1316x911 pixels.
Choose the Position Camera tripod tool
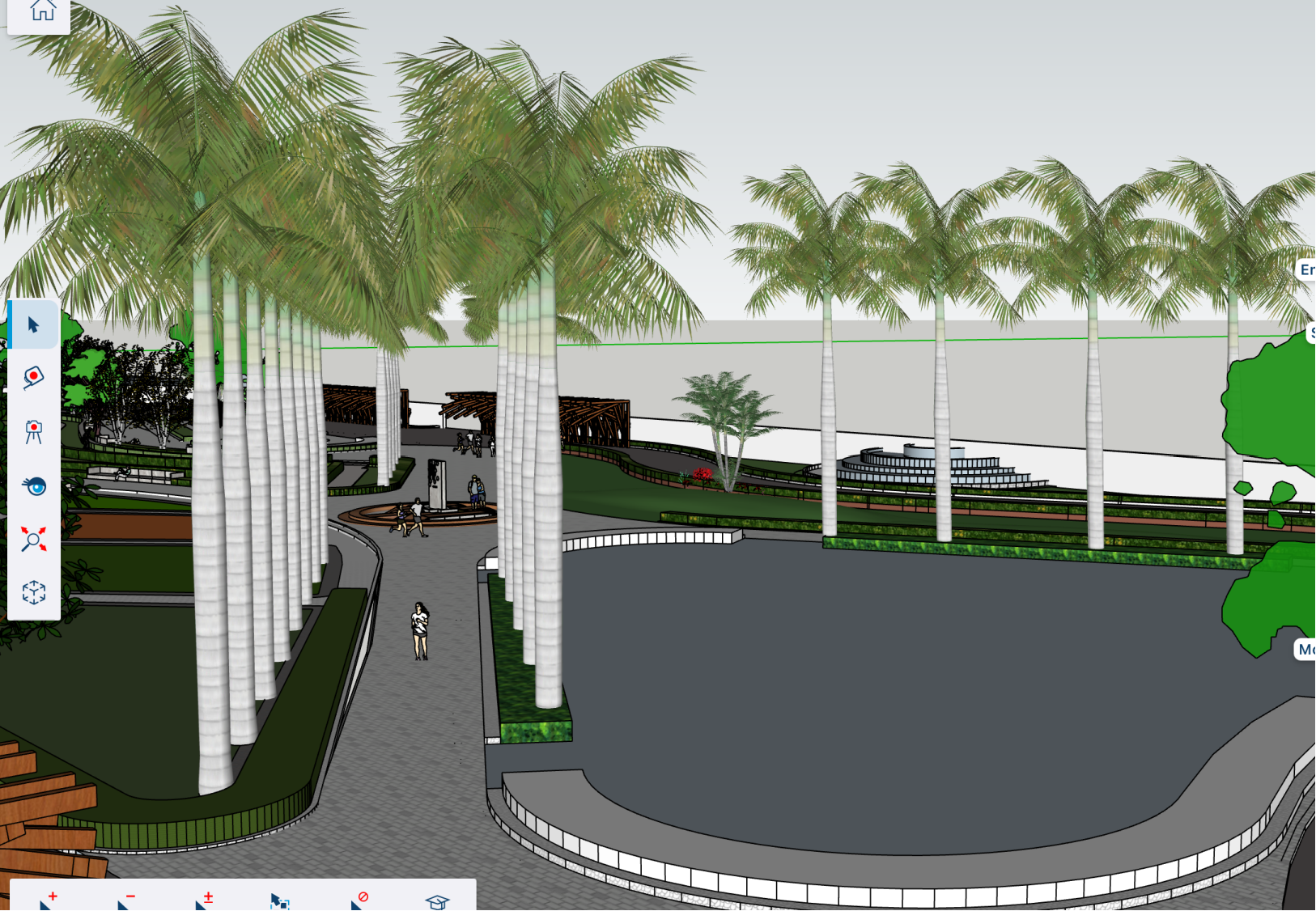click(x=33, y=431)
